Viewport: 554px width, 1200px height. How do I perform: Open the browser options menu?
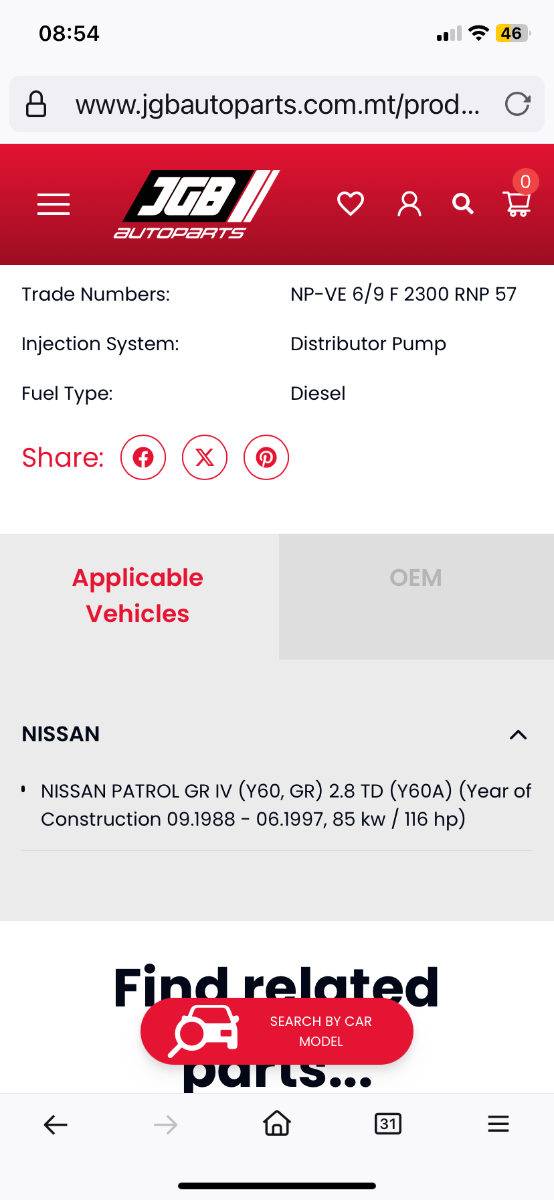(498, 1124)
